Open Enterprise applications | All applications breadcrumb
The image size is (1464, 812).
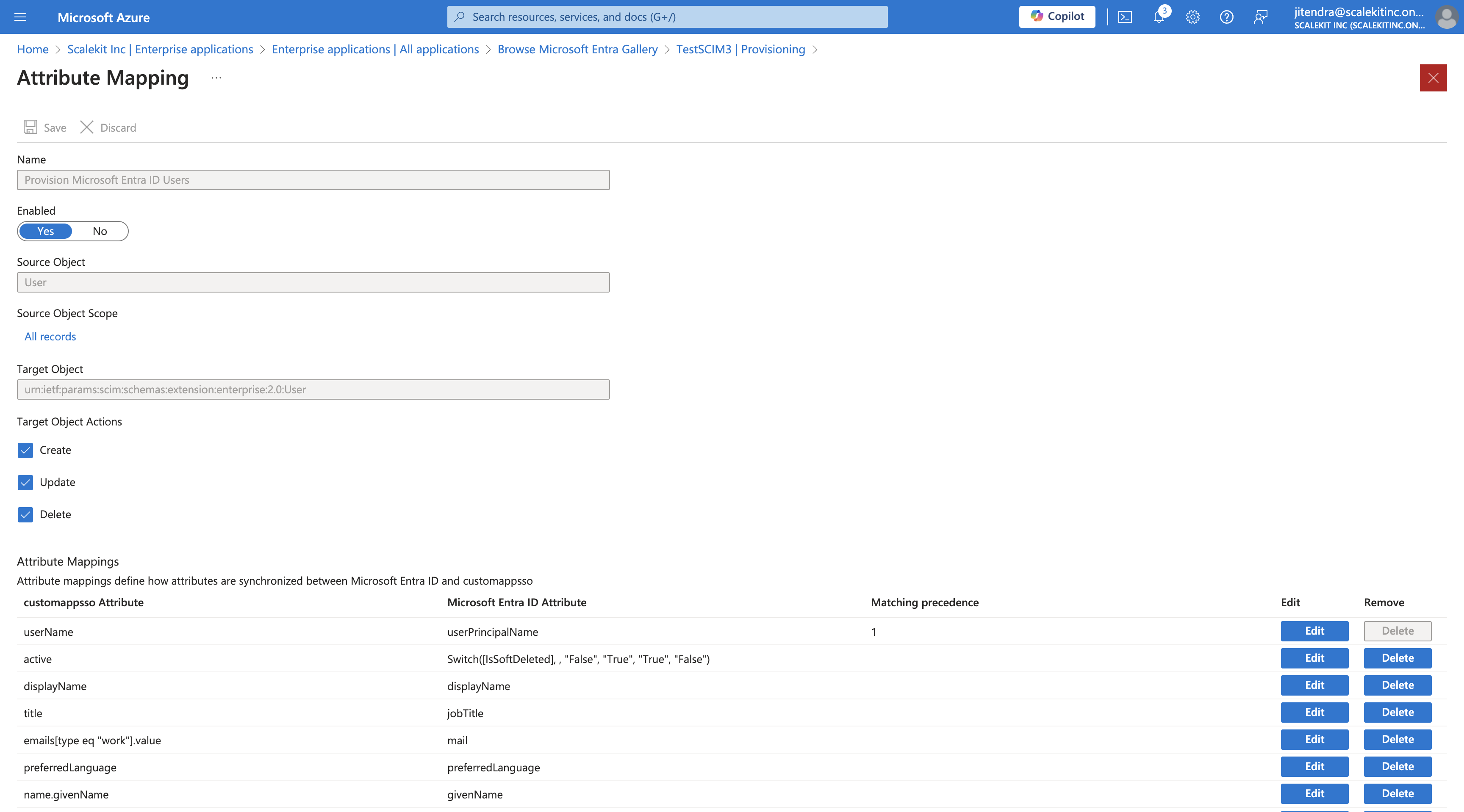375,50
